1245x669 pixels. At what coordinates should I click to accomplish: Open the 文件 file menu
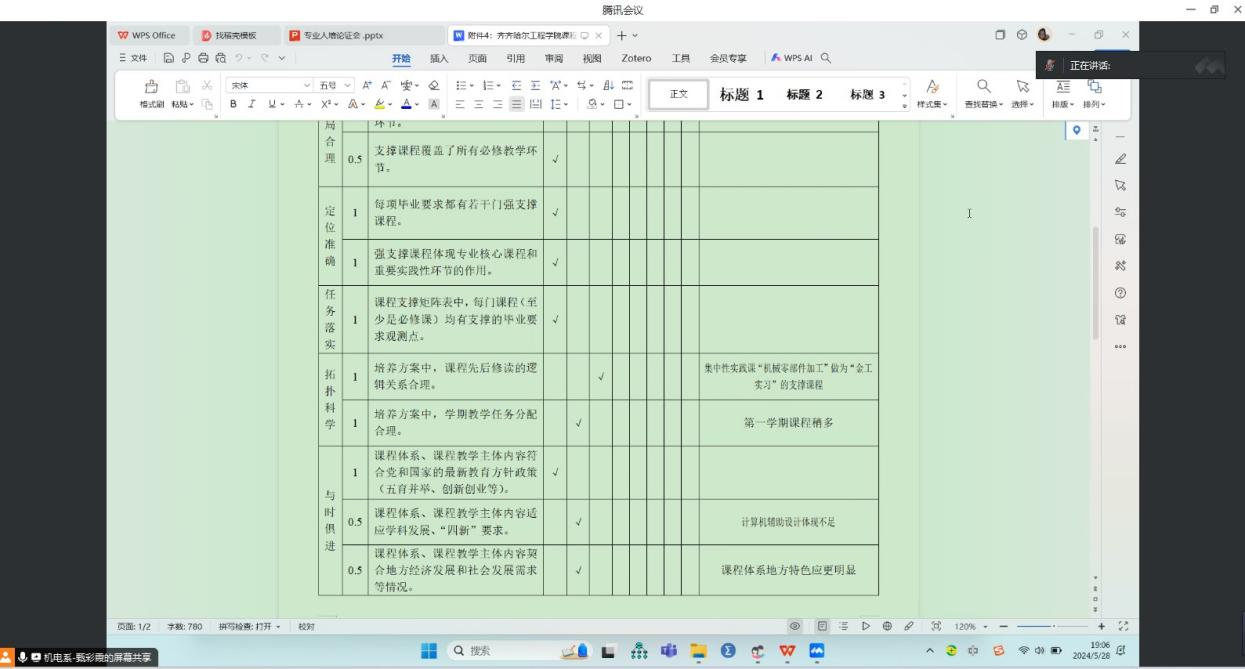pyautogui.click(x=133, y=58)
